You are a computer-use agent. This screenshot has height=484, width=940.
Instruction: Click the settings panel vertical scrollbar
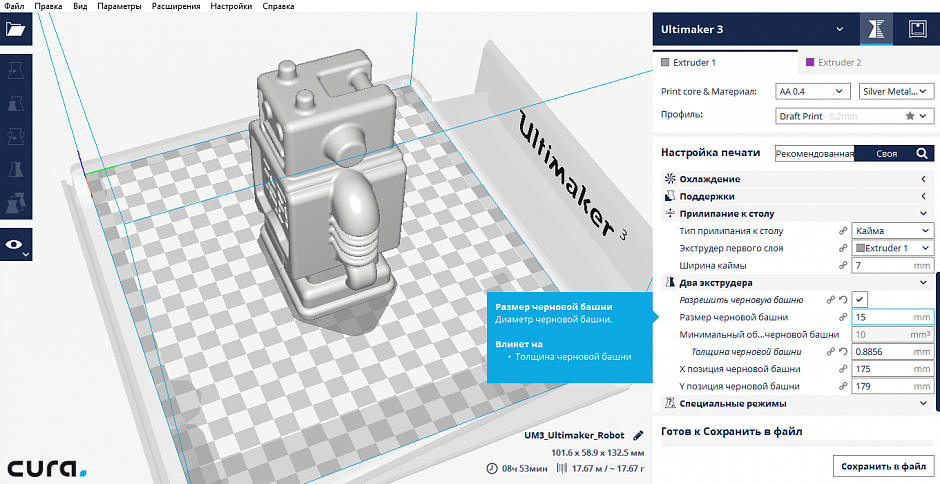click(x=938, y=342)
